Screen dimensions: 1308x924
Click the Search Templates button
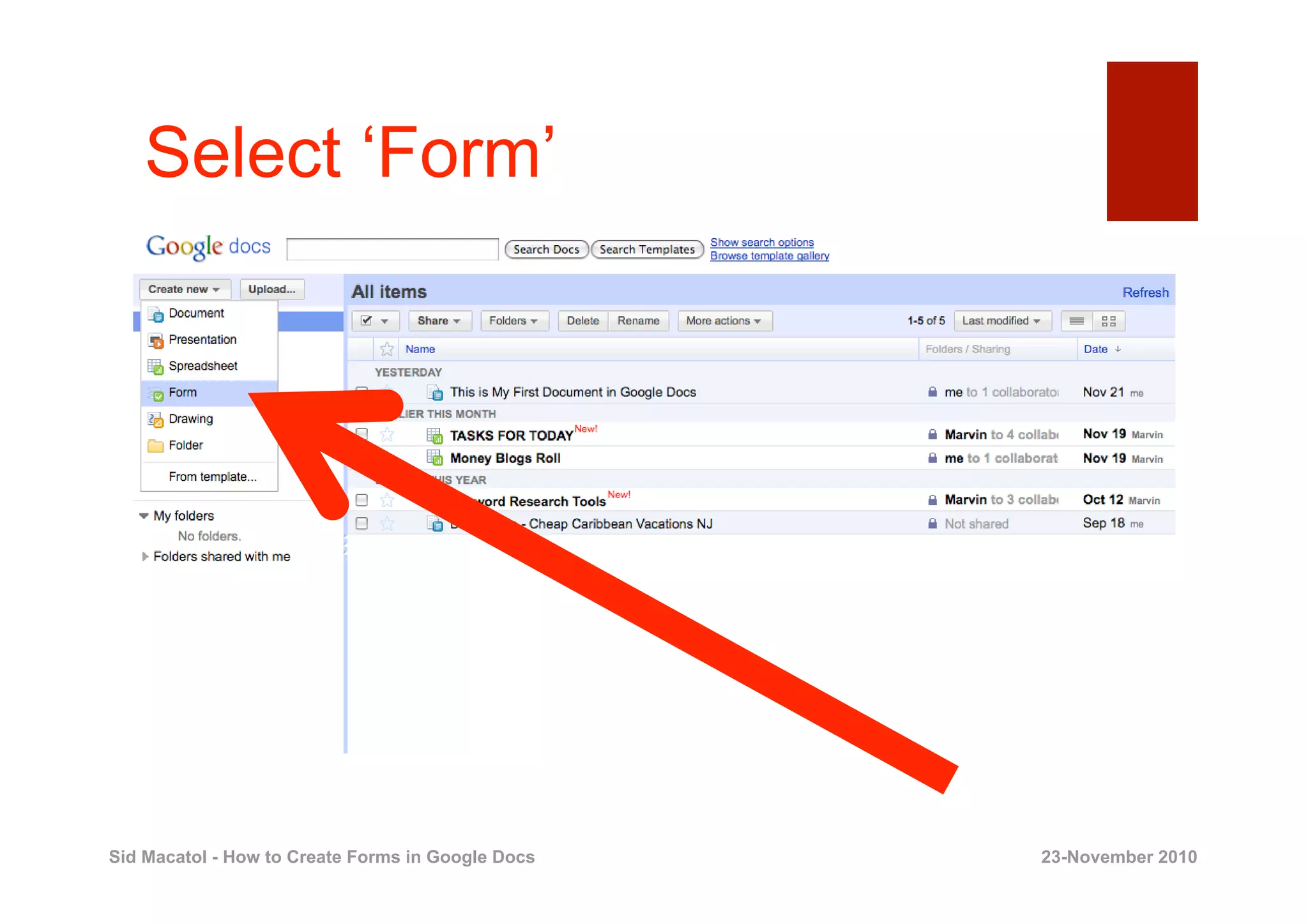pyautogui.click(x=648, y=250)
